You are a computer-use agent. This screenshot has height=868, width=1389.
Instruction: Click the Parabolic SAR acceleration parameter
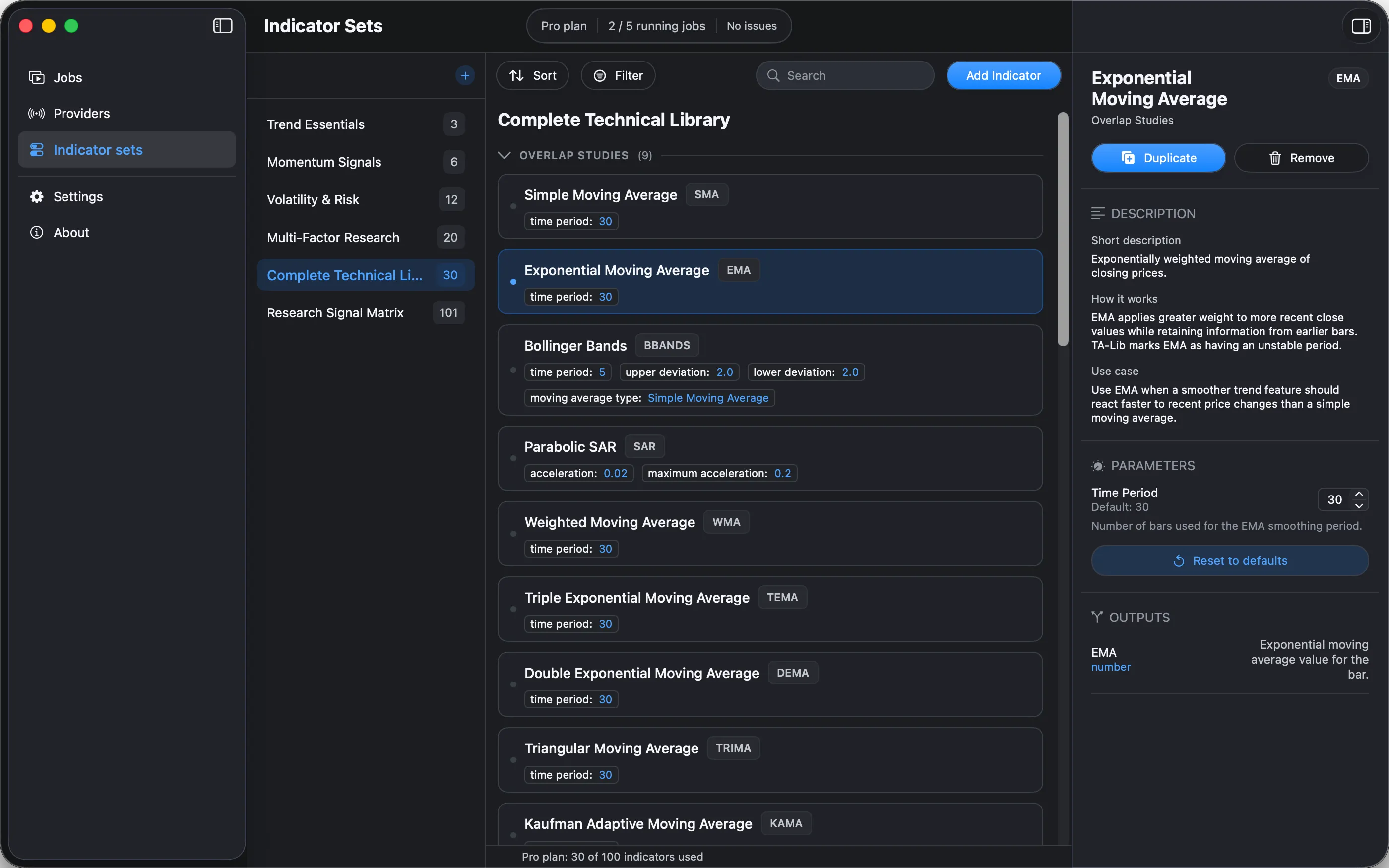click(x=578, y=473)
